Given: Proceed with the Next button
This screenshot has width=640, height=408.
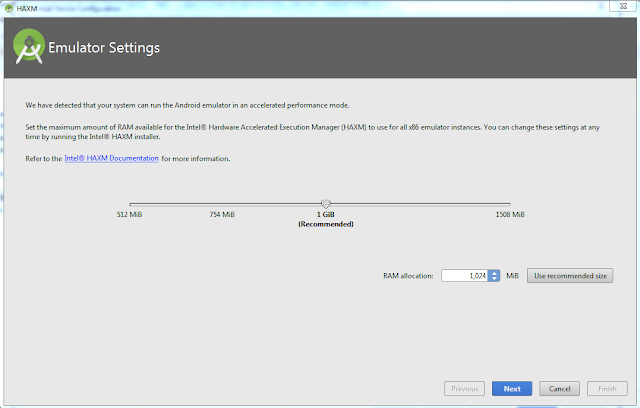Looking at the screenshot, I should tap(512, 389).
